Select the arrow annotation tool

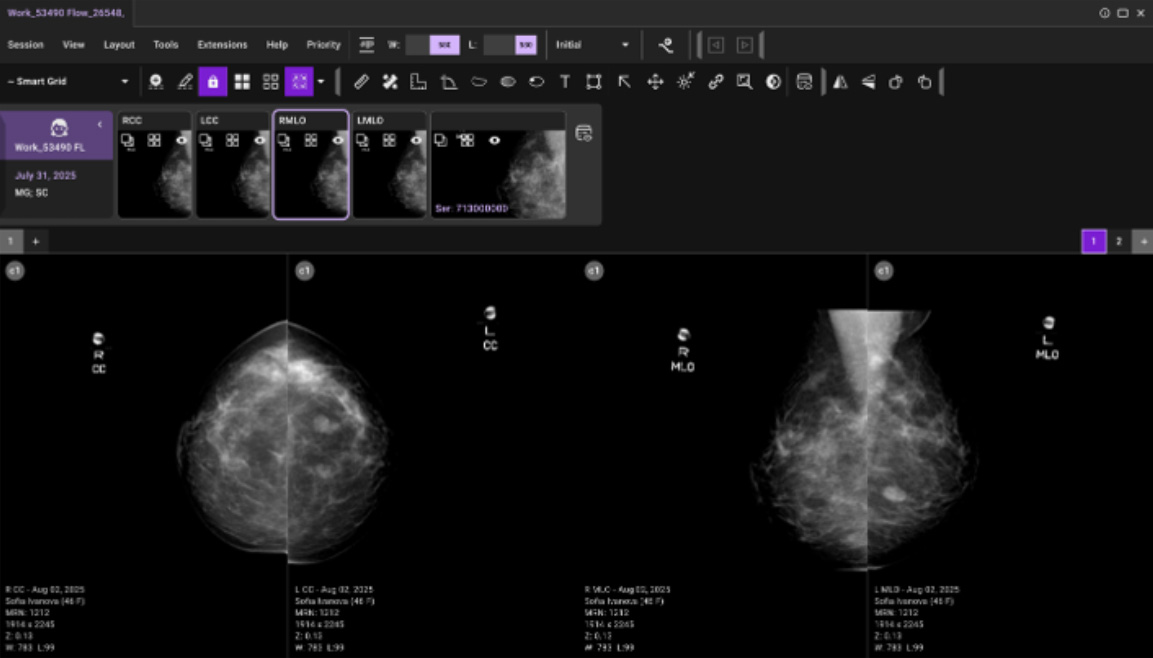pyautogui.click(x=624, y=82)
